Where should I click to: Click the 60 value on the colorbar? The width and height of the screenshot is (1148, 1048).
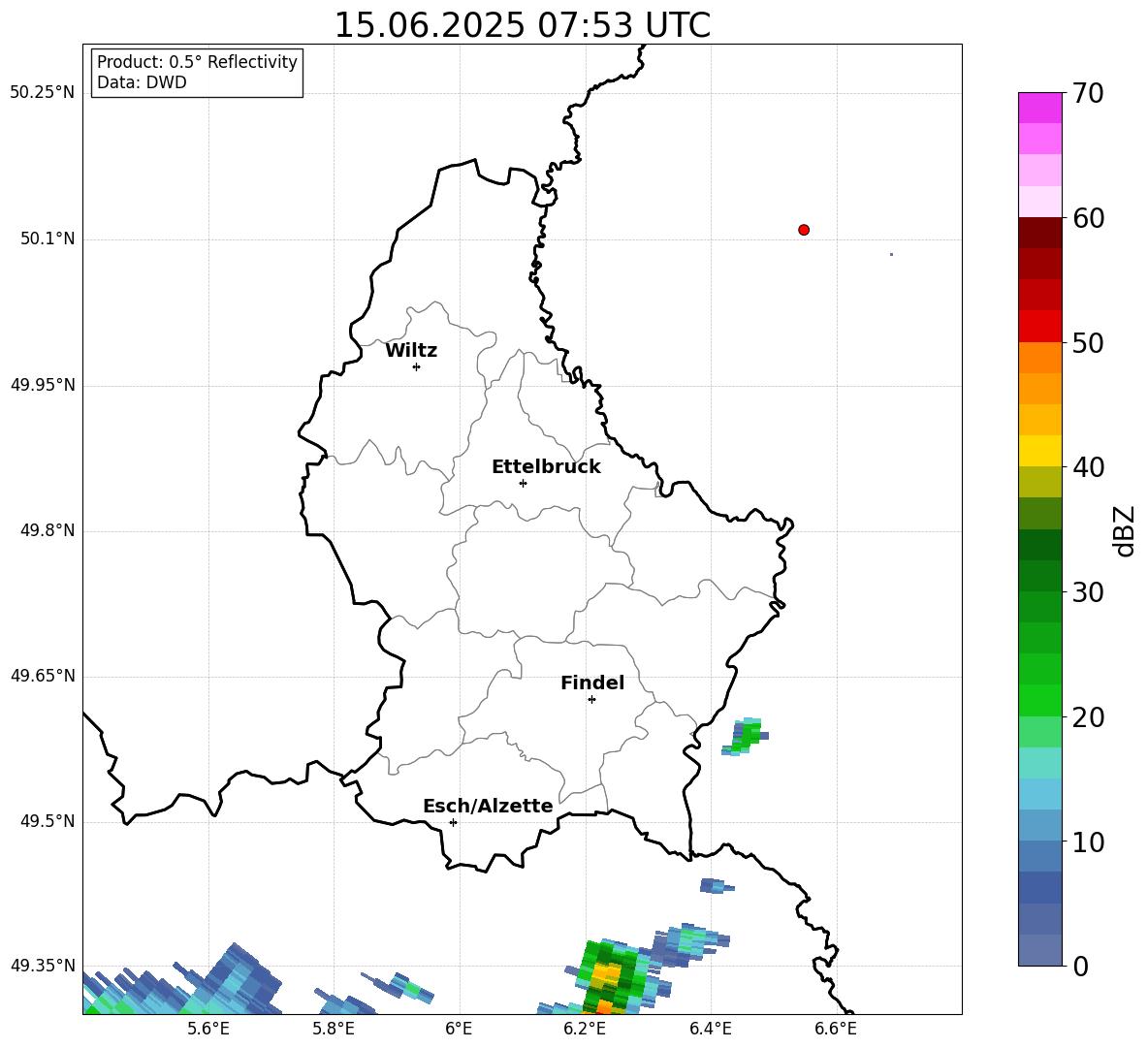[1088, 218]
